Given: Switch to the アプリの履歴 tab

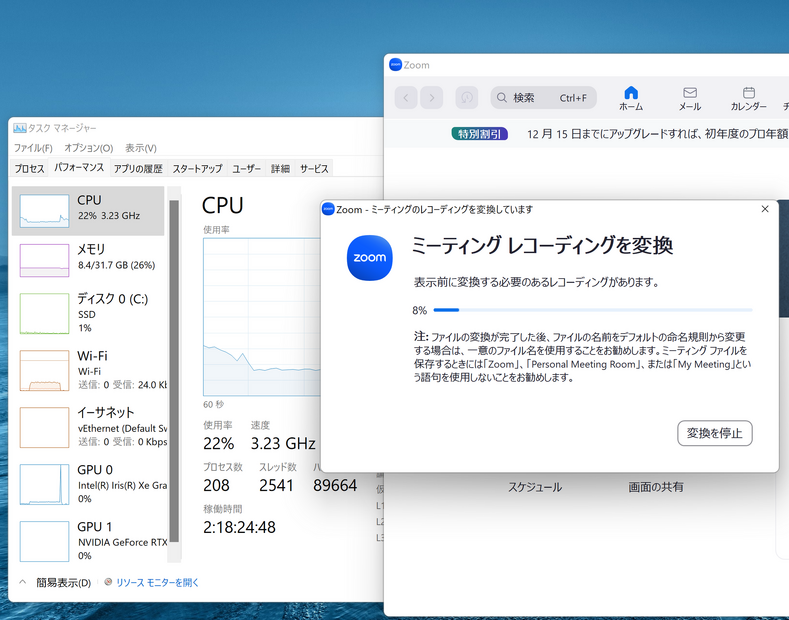Looking at the screenshot, I should (x=138, y=169).
